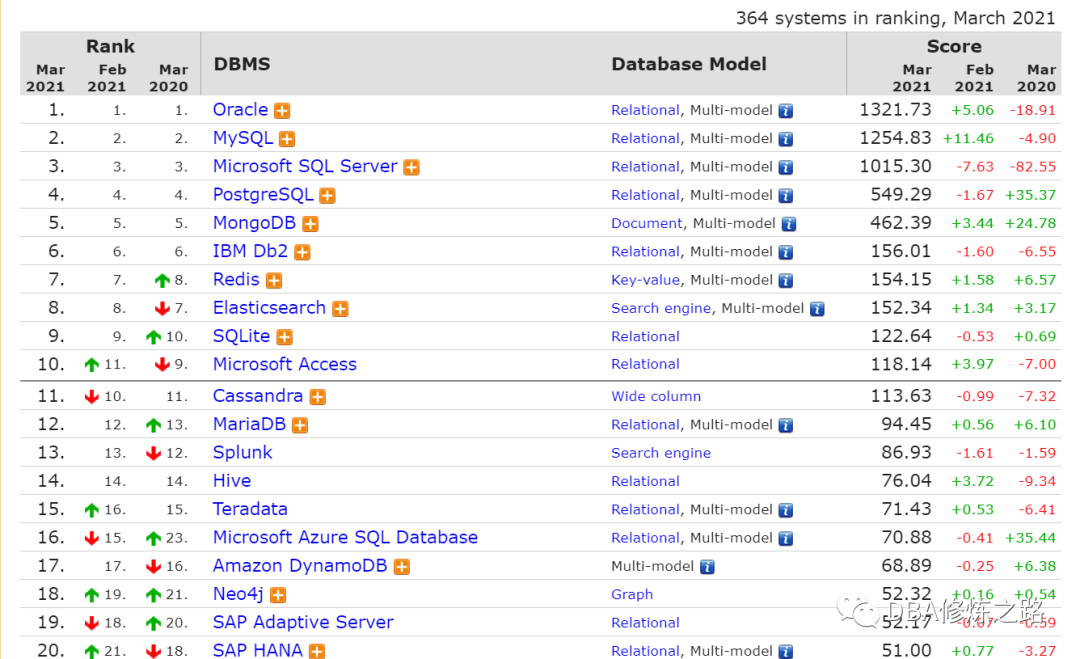1080x659 pixels.
Task: Click the info icon in the PostgreSQL row
Action: click(786, 196)
